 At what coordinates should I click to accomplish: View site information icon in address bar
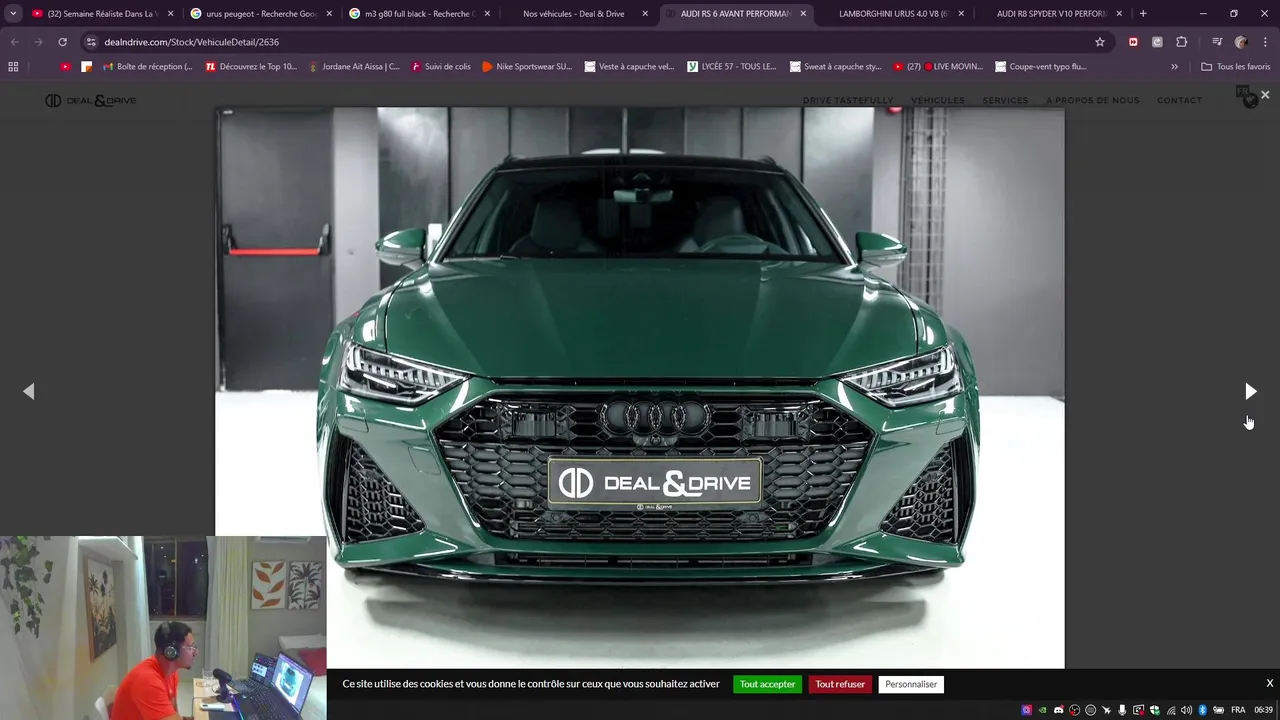pyautogui.click(x=91, y=42)
